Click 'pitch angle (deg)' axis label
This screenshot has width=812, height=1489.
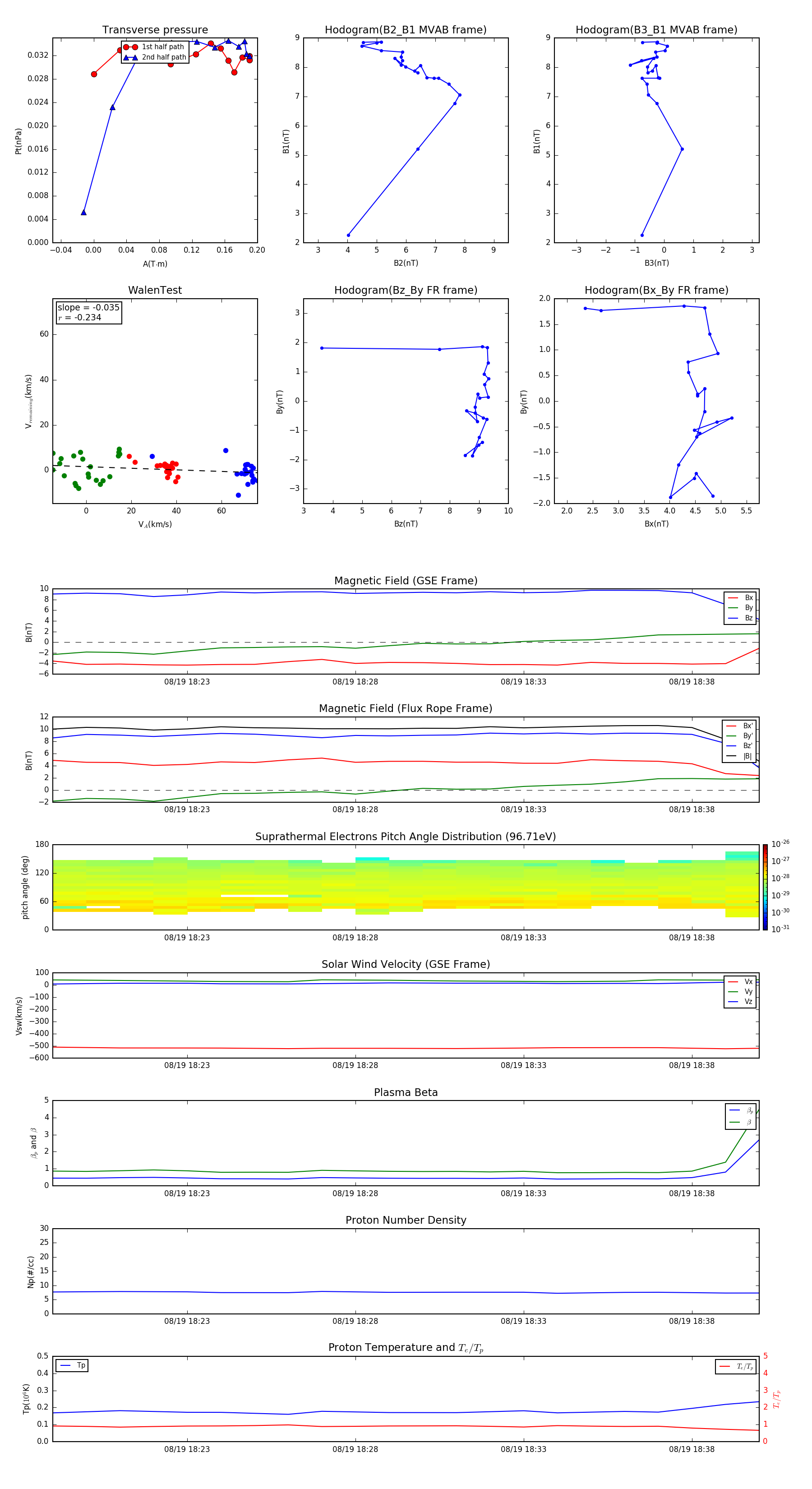[25, 887]
